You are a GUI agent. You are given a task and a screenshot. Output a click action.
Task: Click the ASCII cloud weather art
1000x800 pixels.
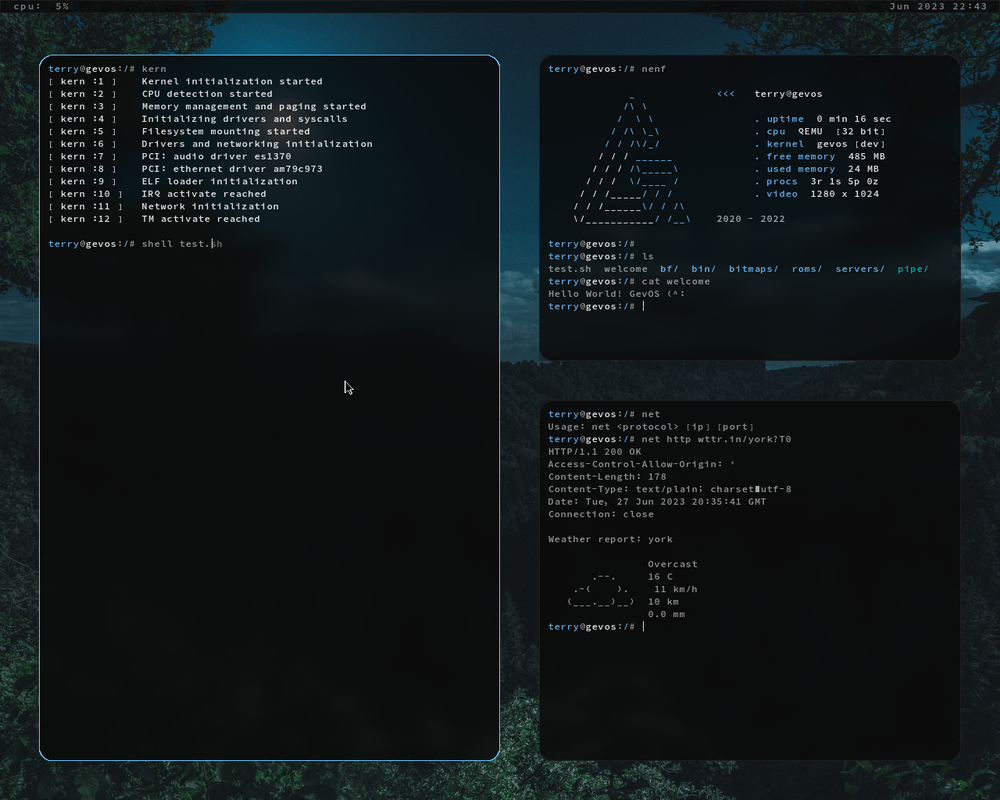tap(601, 589)
